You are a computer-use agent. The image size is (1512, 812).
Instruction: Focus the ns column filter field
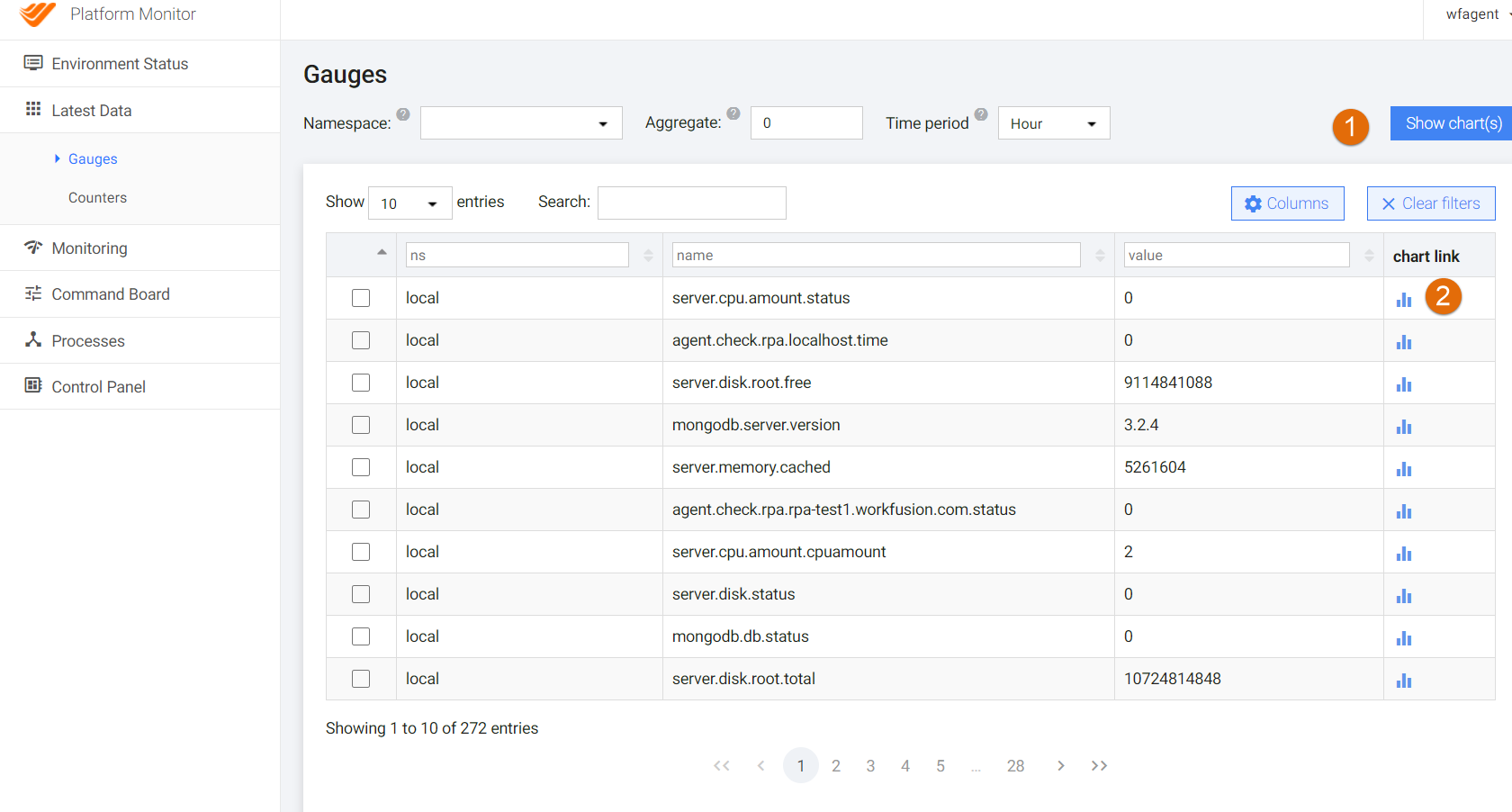coord(517,255)
